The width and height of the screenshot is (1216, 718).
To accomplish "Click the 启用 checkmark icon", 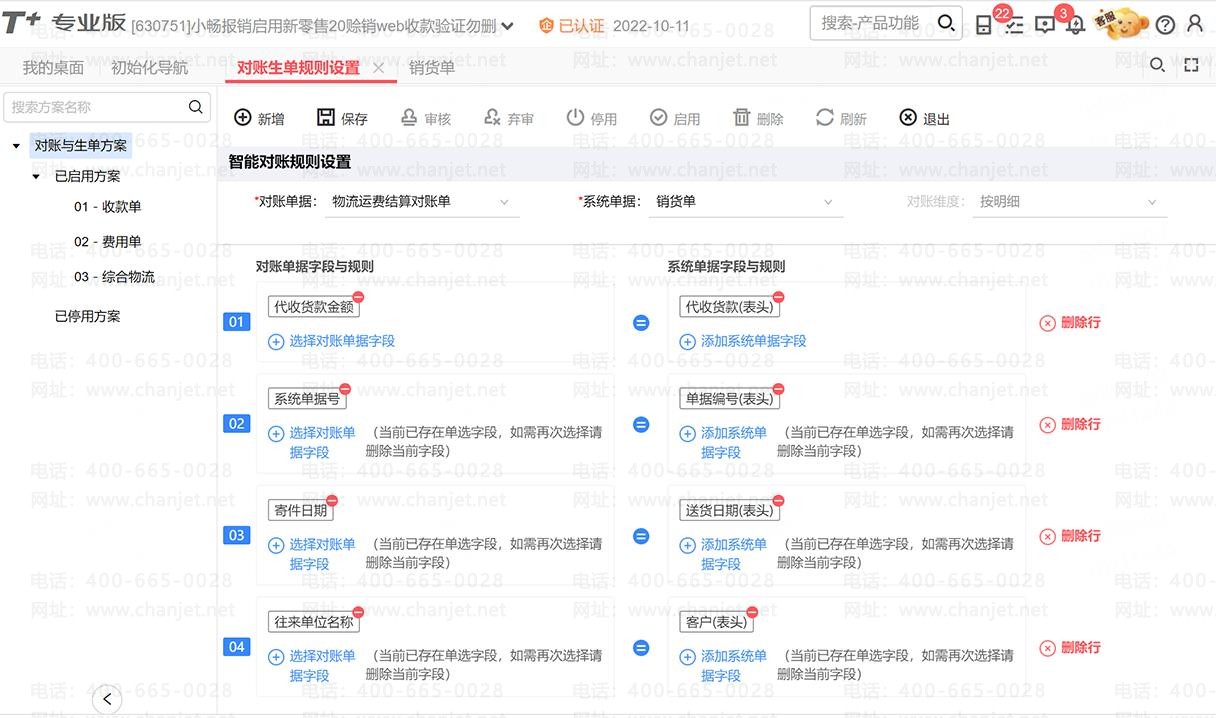I will click(658, 118).
